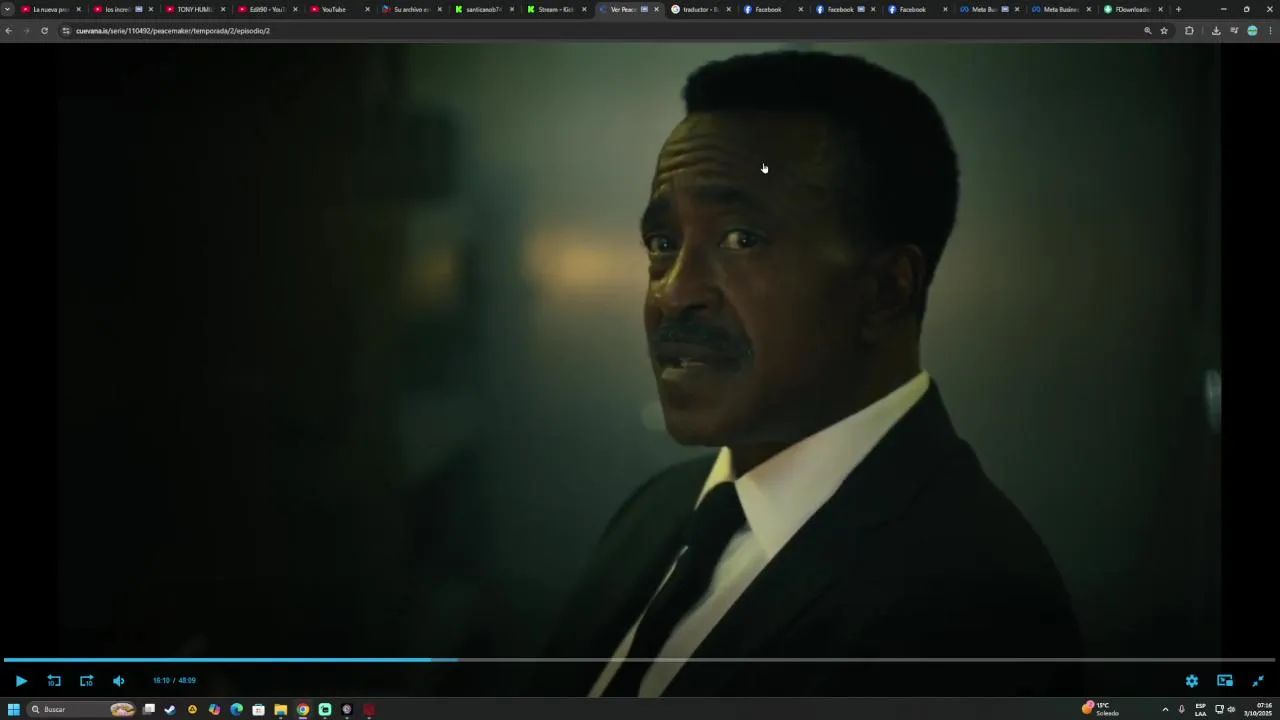Open the green taskbar app icon

tap(325, 710)
